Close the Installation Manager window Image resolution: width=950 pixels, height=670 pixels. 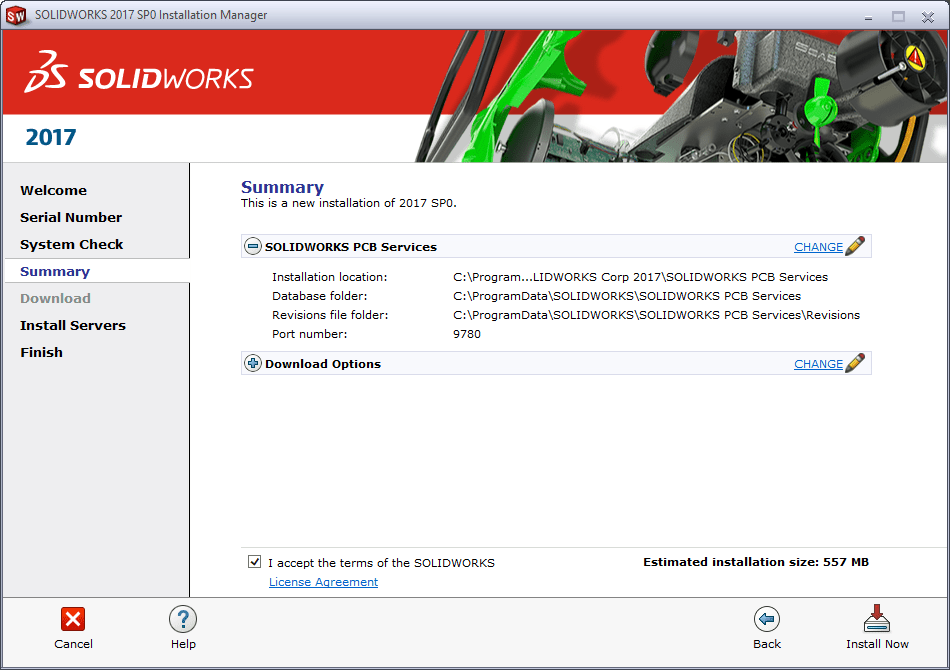tap(925, 16)
